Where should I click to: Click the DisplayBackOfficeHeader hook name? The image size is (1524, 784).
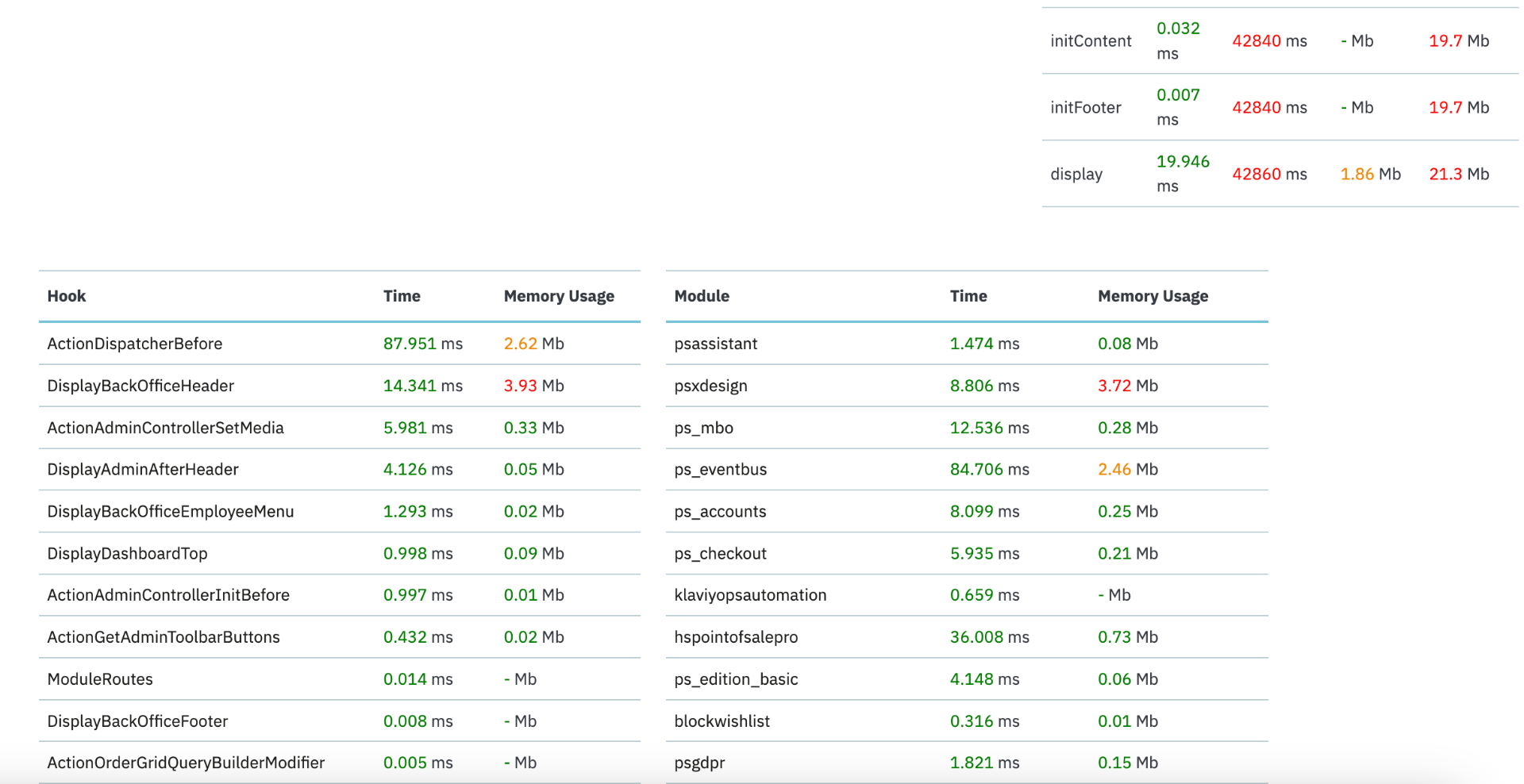(x=140, y=386)
